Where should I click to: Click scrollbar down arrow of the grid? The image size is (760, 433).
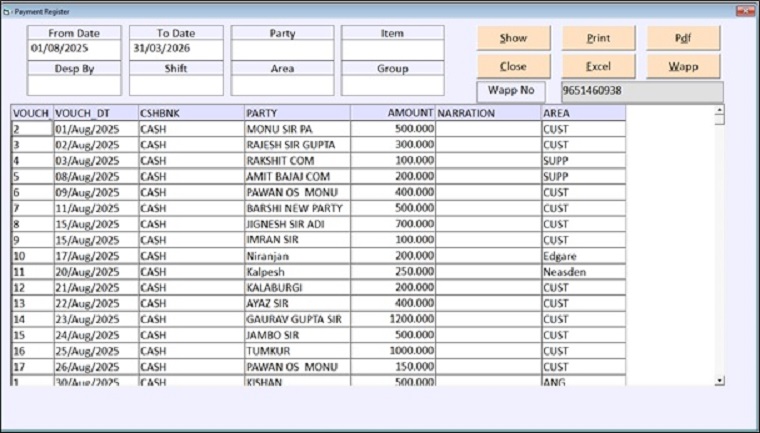(x=720, y=381)
